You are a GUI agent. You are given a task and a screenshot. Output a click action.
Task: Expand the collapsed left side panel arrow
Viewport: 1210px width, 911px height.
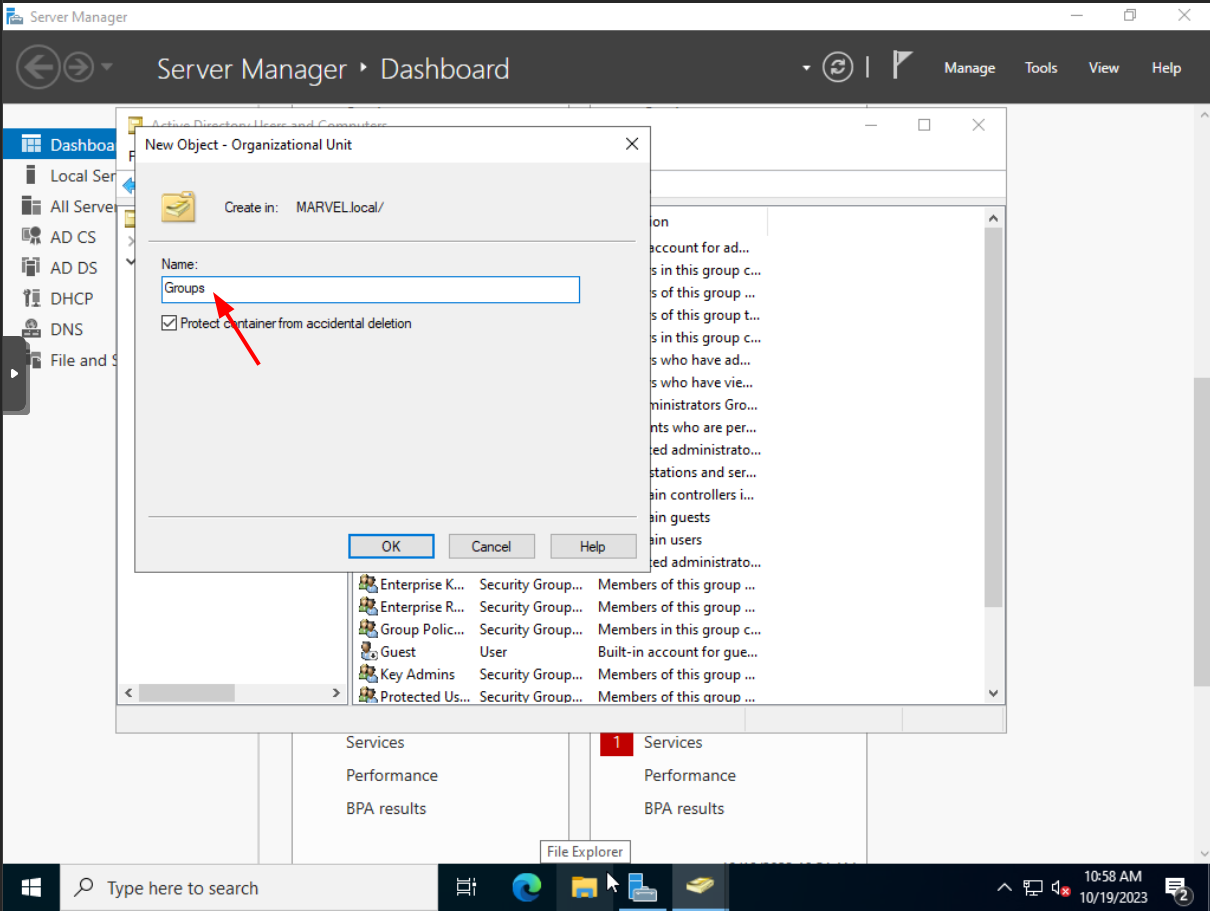[14, 373]
